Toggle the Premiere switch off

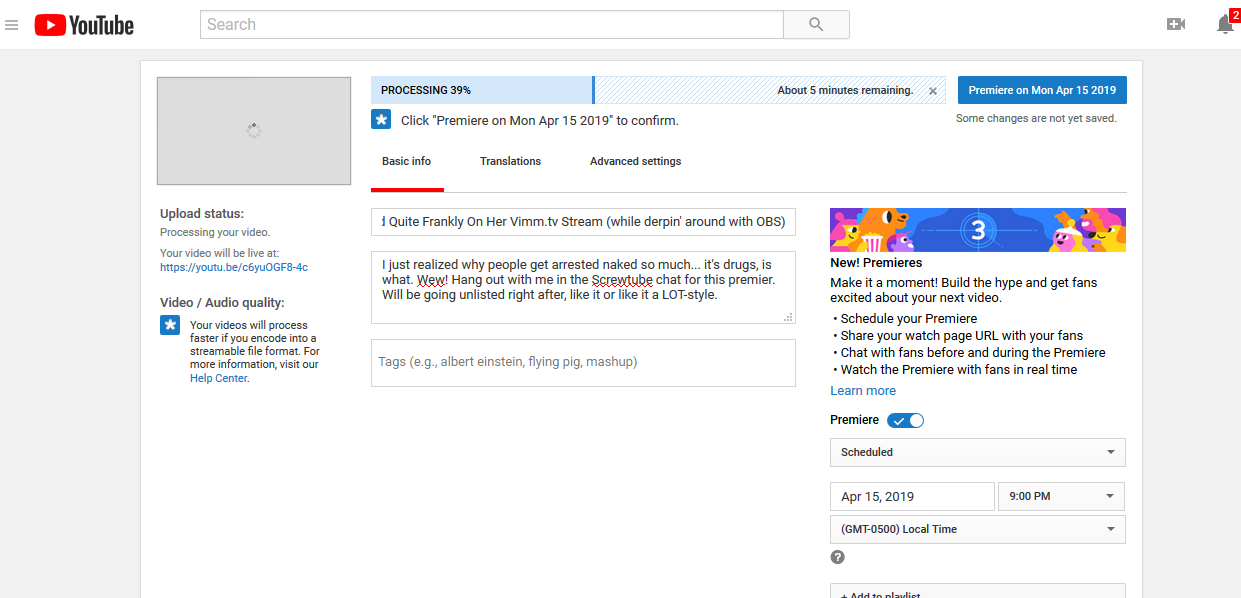(x=906, y=421)
